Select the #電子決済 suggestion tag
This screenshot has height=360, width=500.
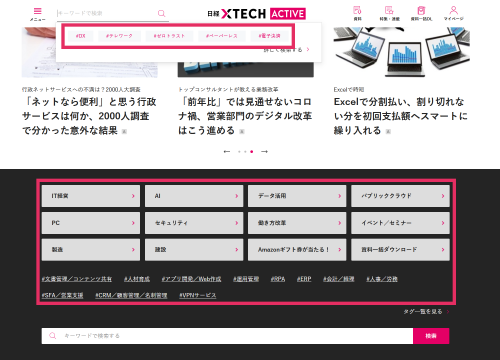[x=270, y=36]
